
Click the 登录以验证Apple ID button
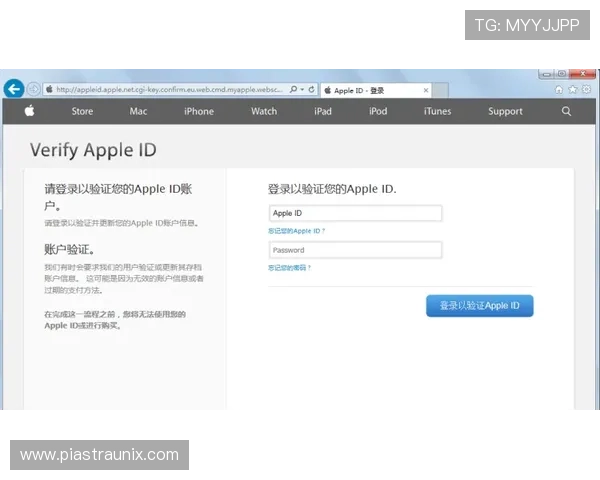479,305
